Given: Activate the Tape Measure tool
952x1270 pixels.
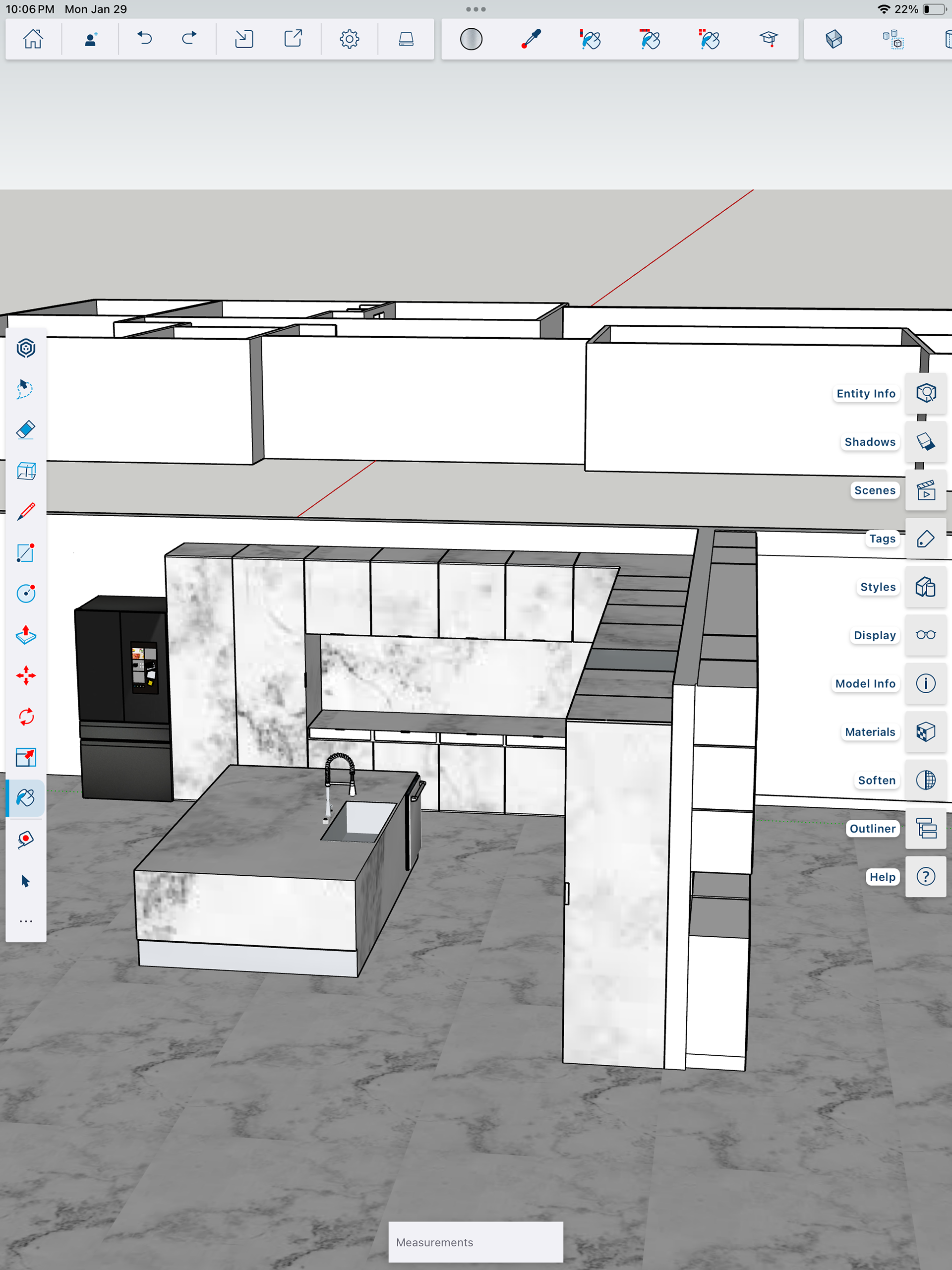Looking at the screenshot, I should point(26,840).
